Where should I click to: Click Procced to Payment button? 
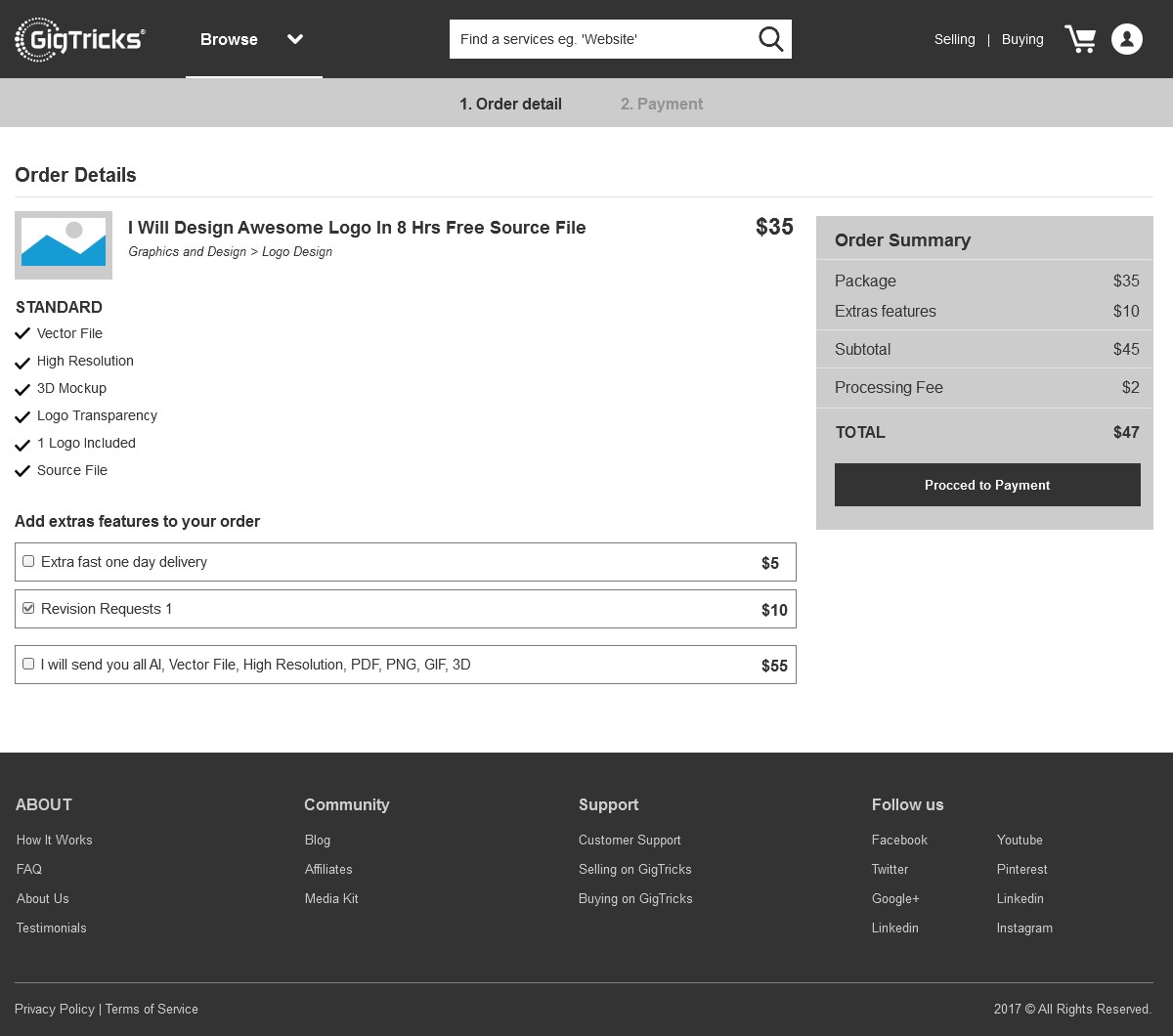(x=987, y=485)
